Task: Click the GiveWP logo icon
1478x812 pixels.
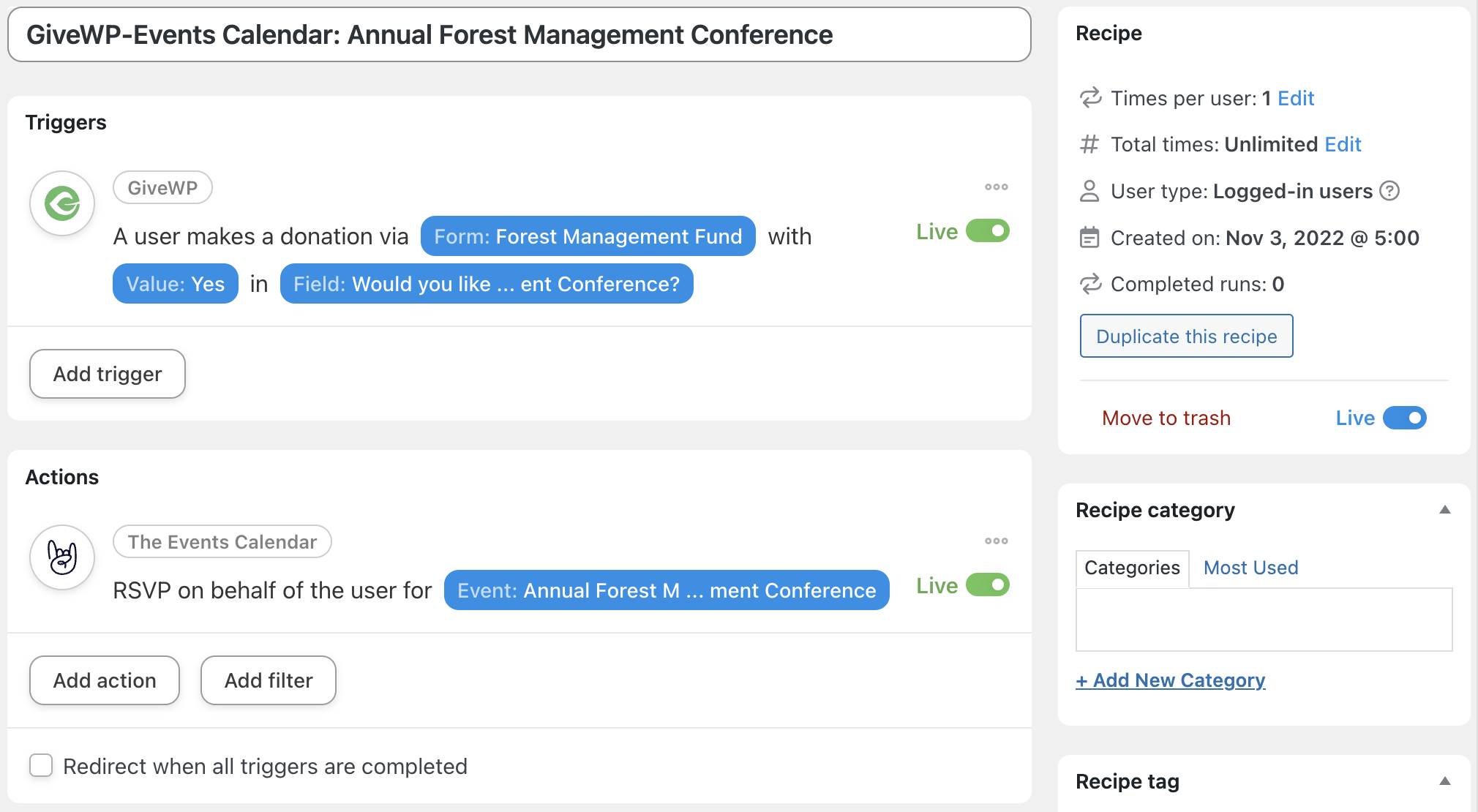Action: tap(62, 203)
